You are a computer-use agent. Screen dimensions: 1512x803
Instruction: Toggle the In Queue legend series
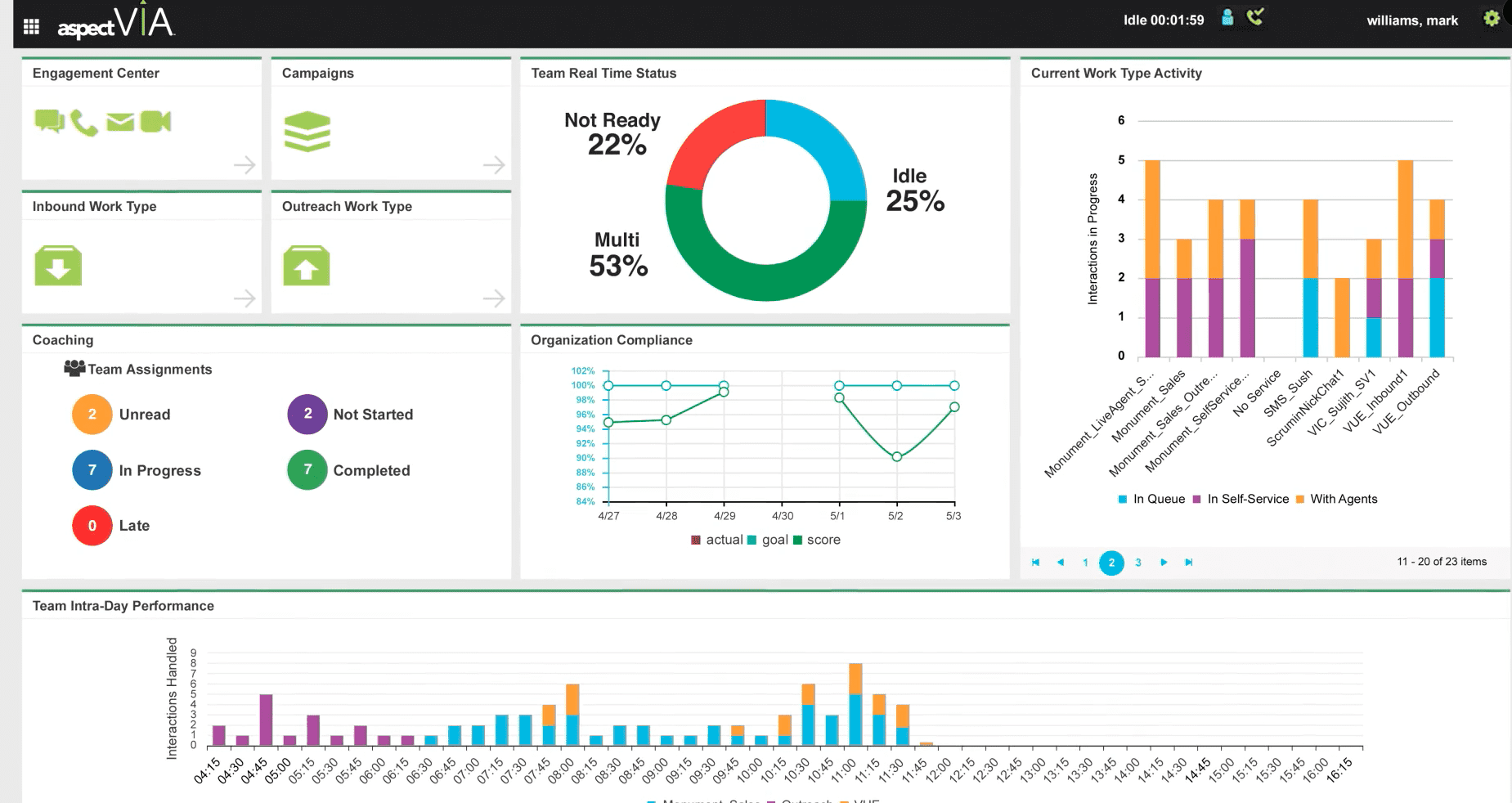1151,499
